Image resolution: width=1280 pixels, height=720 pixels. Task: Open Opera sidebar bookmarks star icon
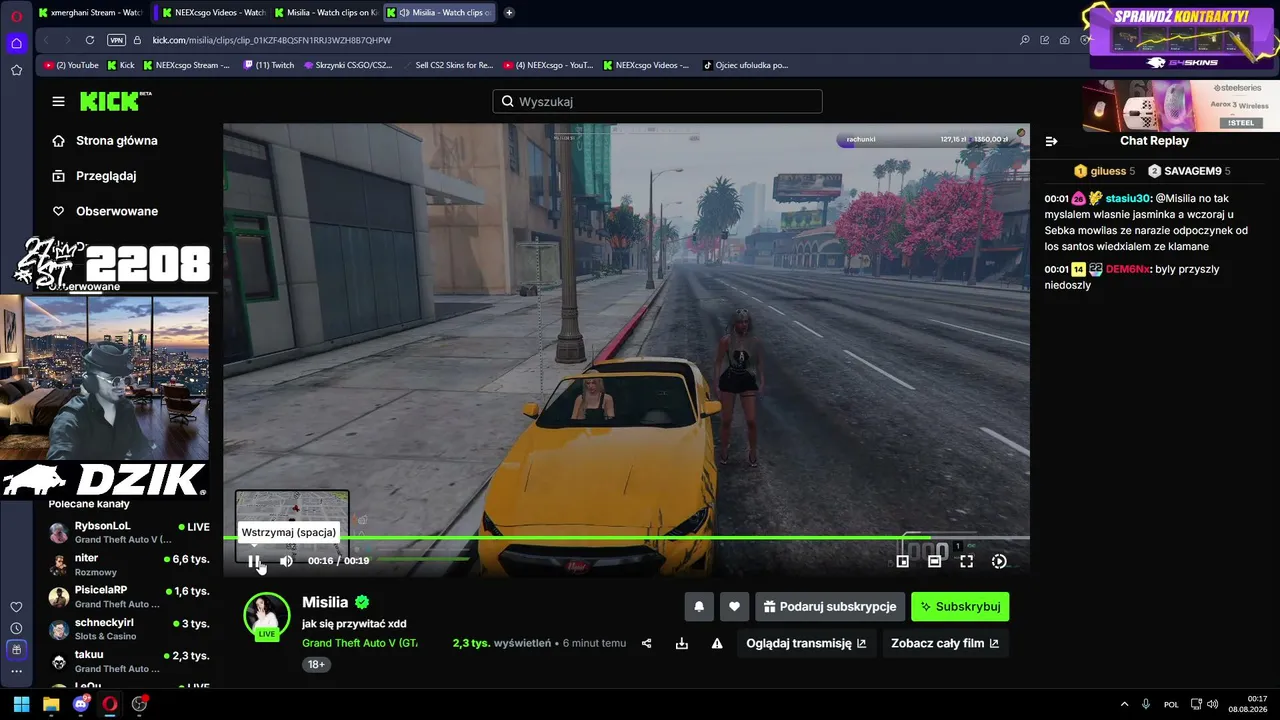coord(16,70)
